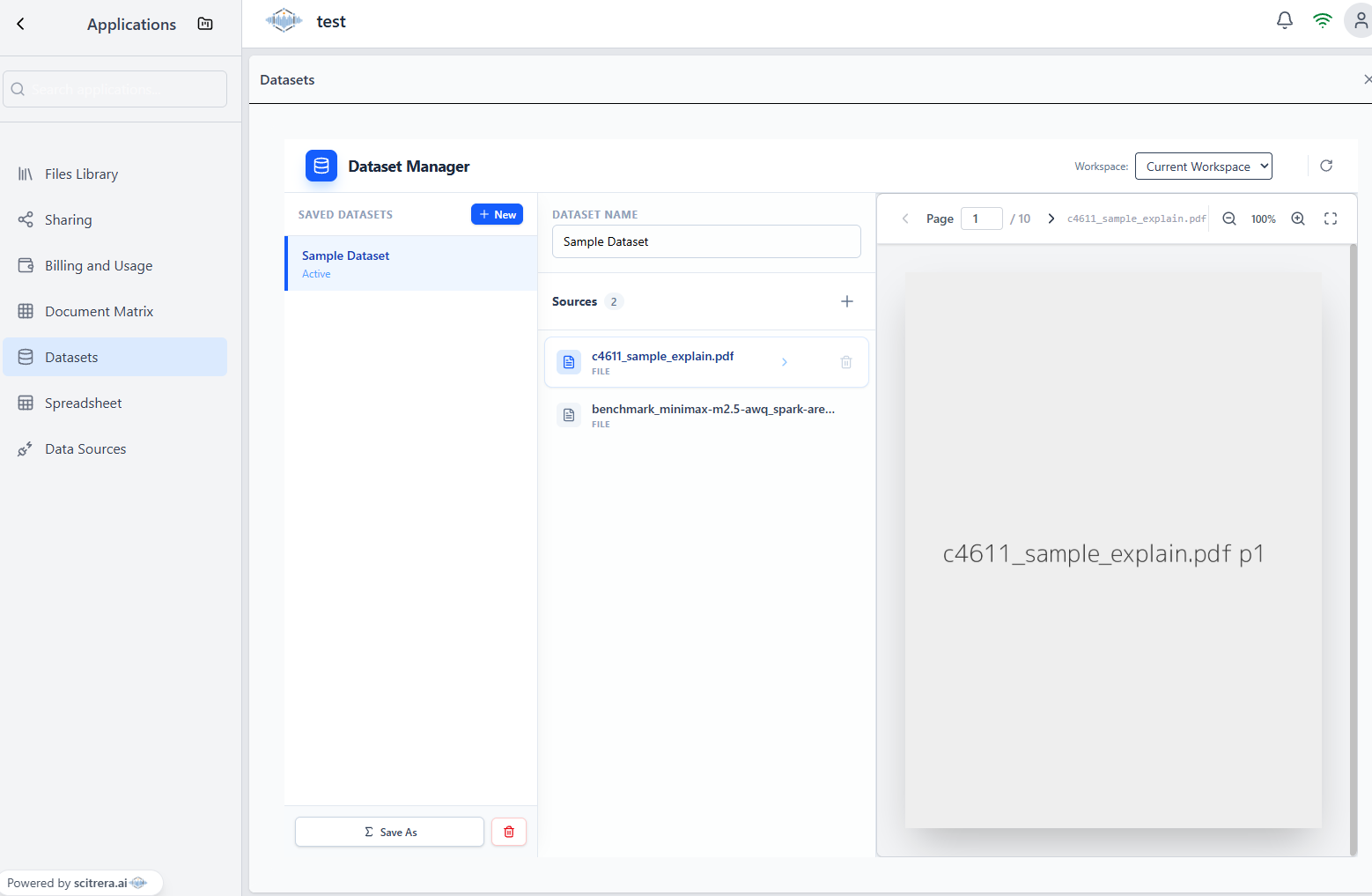Open the Workspace dropdown

click(1204, 166)
